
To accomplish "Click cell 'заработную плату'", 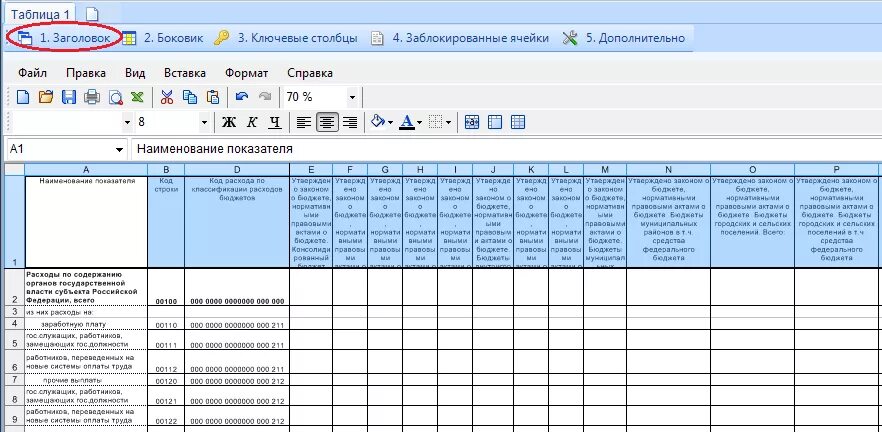I will pyautogui.click(x=86, y=323).
